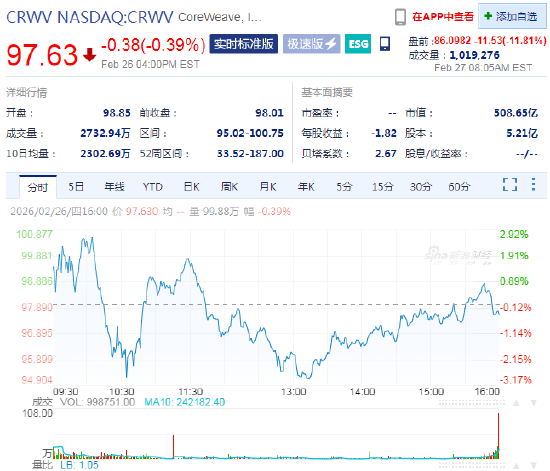Image resolution: width=550 pixels, height=471 pixels.
Task: Switch to 年K chart tab
Action: (306, 187)
